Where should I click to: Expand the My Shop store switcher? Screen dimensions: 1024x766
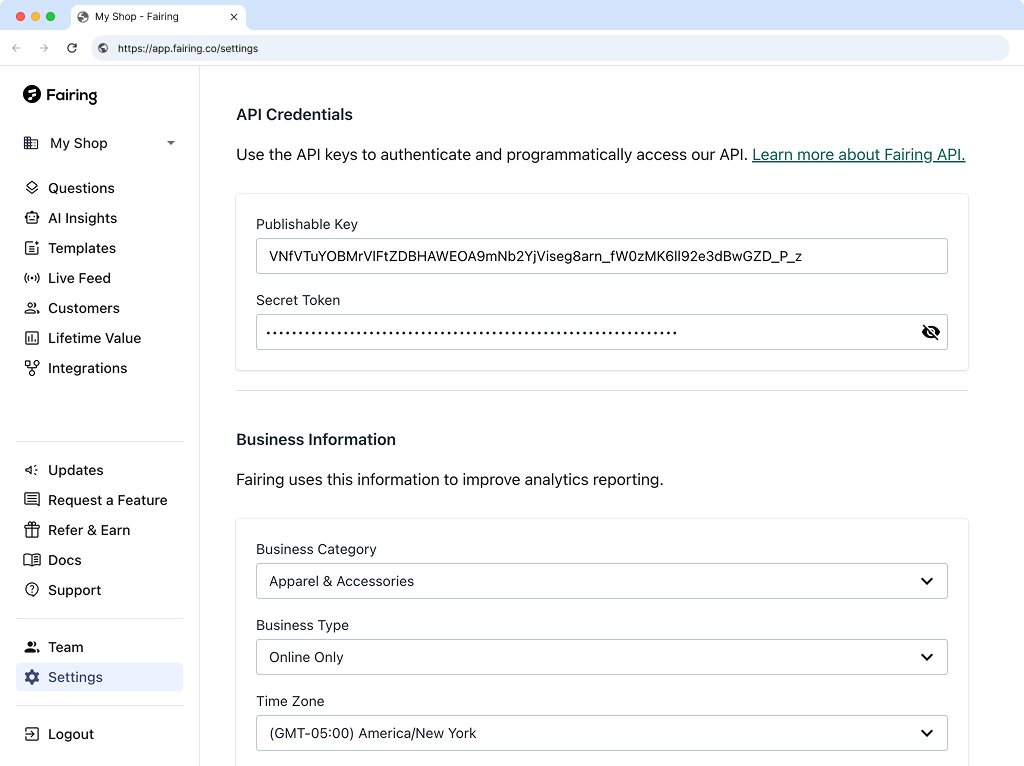click(99, 143)
